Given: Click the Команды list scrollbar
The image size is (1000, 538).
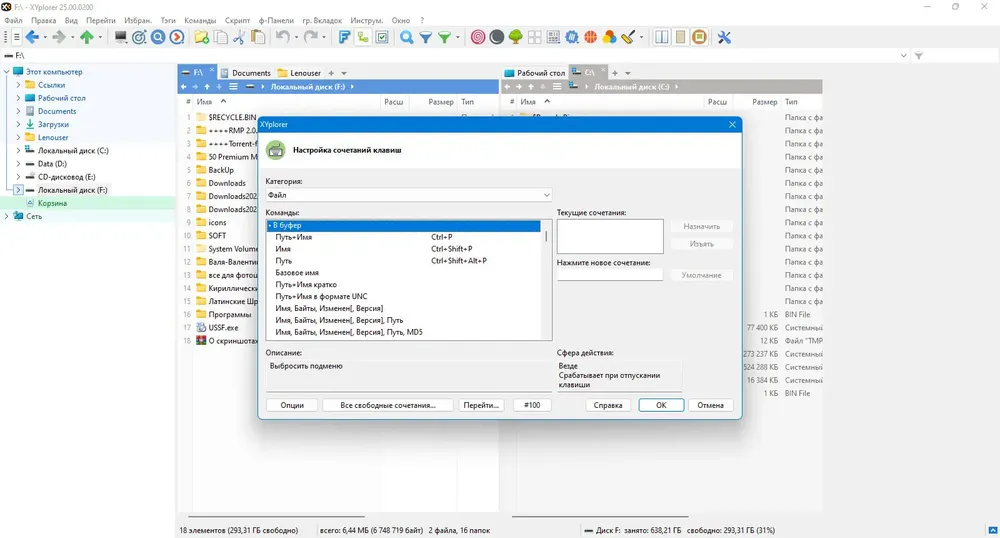Looking at the screenshot, I should [x=546, y=280].
